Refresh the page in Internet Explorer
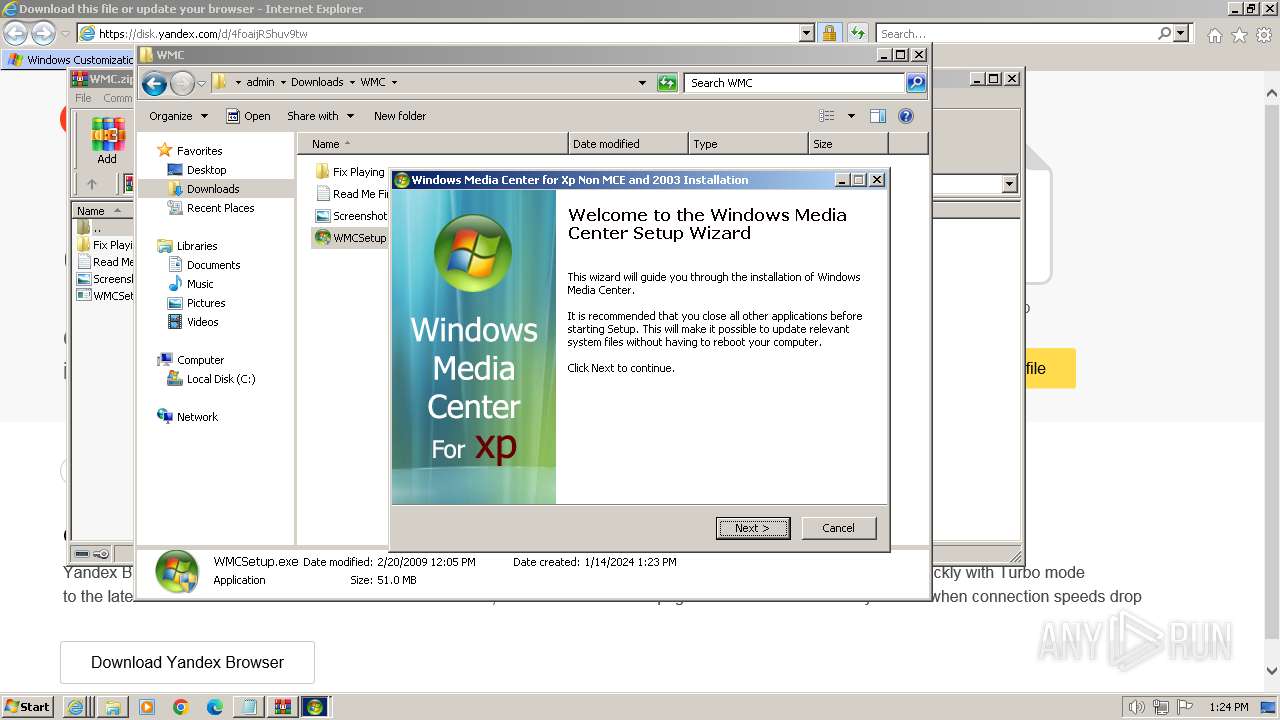The width and height of the screenshot is (1280, 720). (857, 33)
